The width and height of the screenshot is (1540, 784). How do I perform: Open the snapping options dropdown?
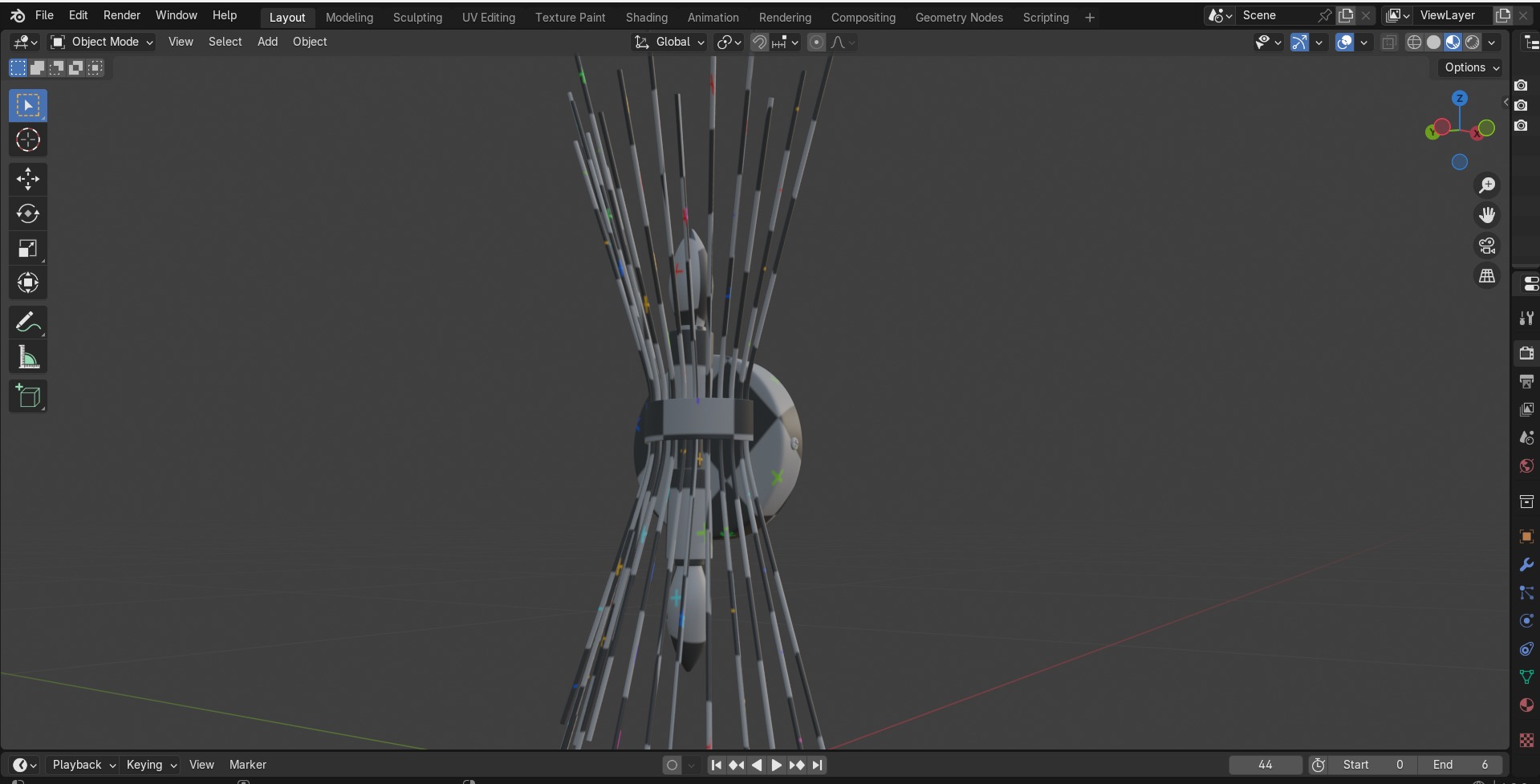coord(784,43)
